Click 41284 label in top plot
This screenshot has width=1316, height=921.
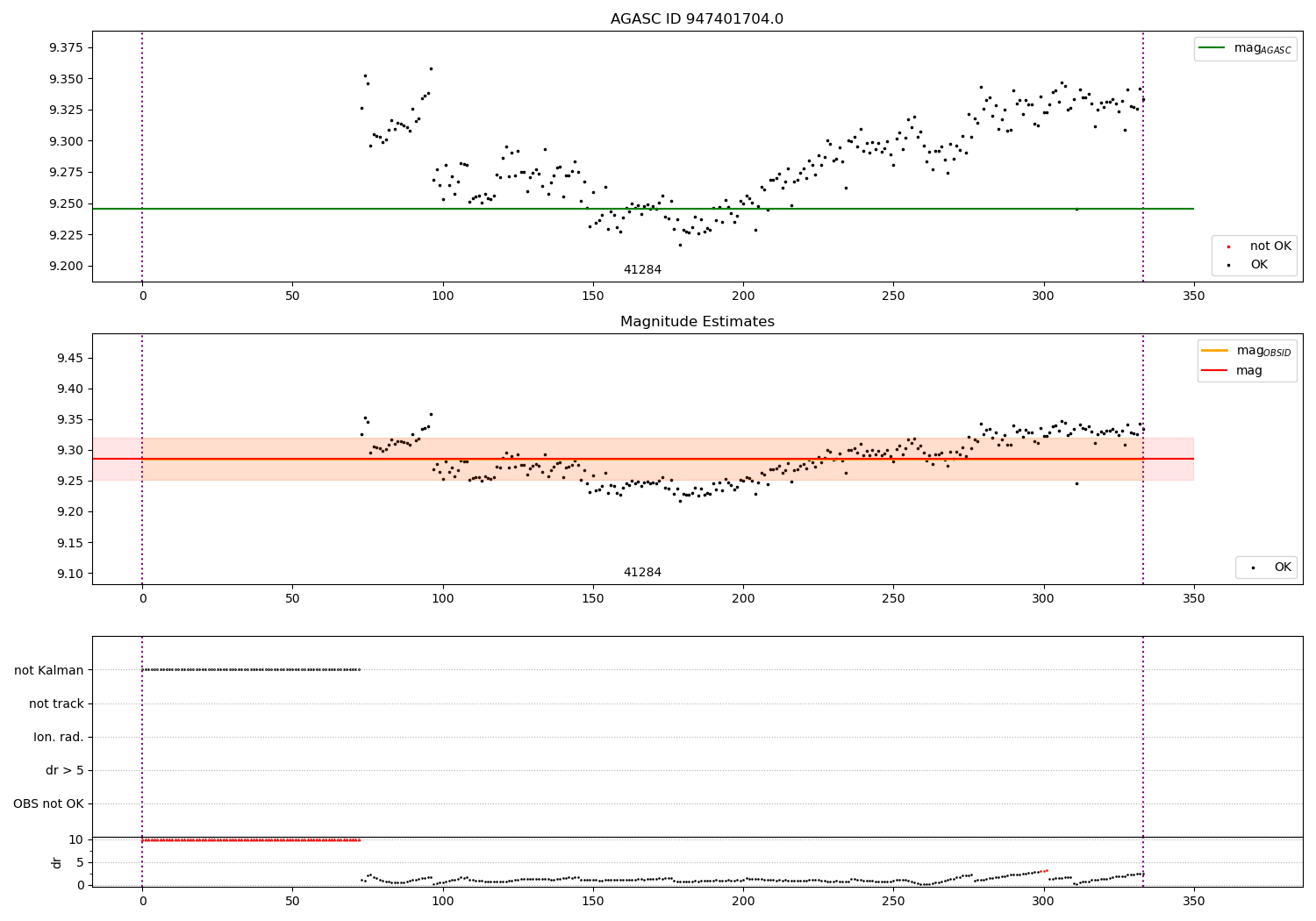[x=642, y=270]
